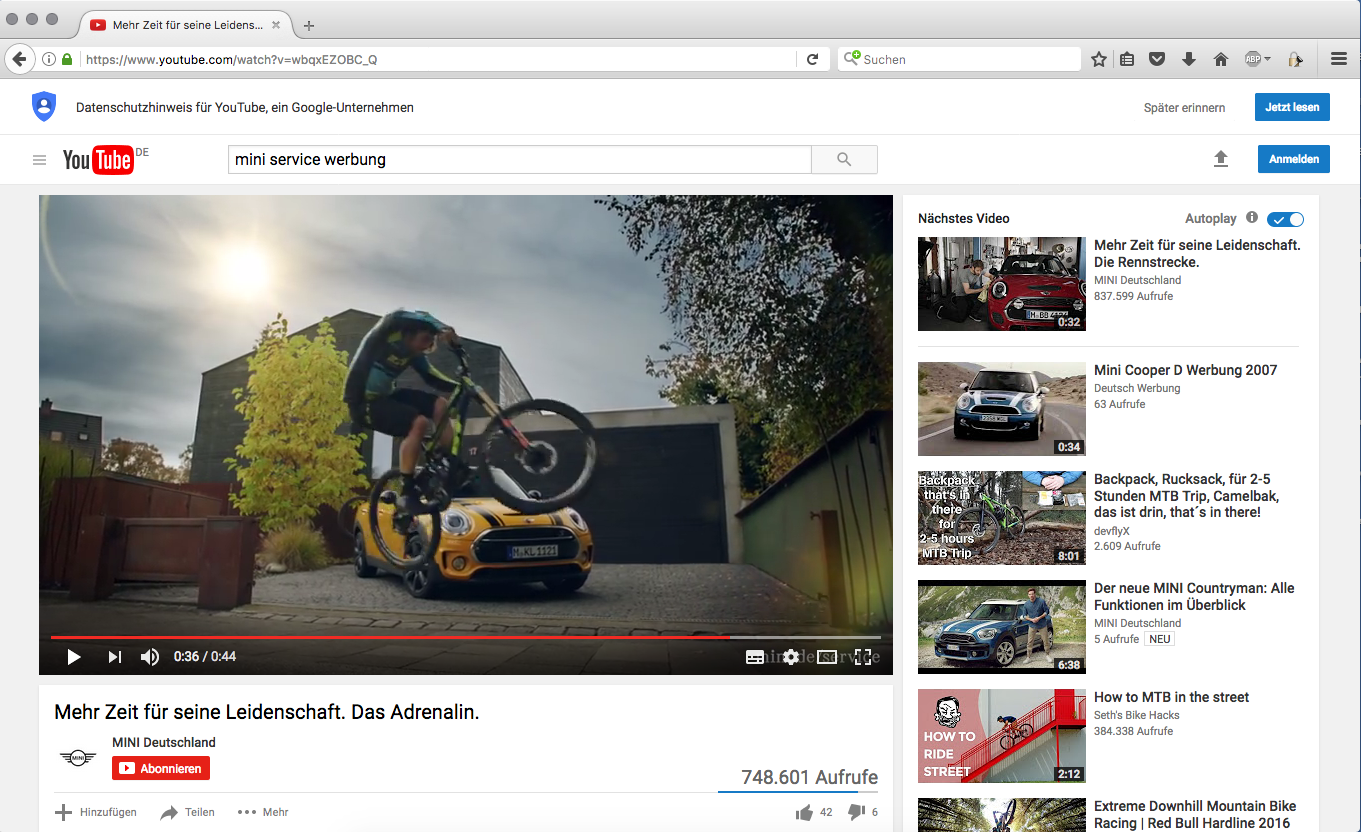Screen dimensions: 1361x832
Task: Open Der neue MINI Countryman title
Action: pos(1194,597)
